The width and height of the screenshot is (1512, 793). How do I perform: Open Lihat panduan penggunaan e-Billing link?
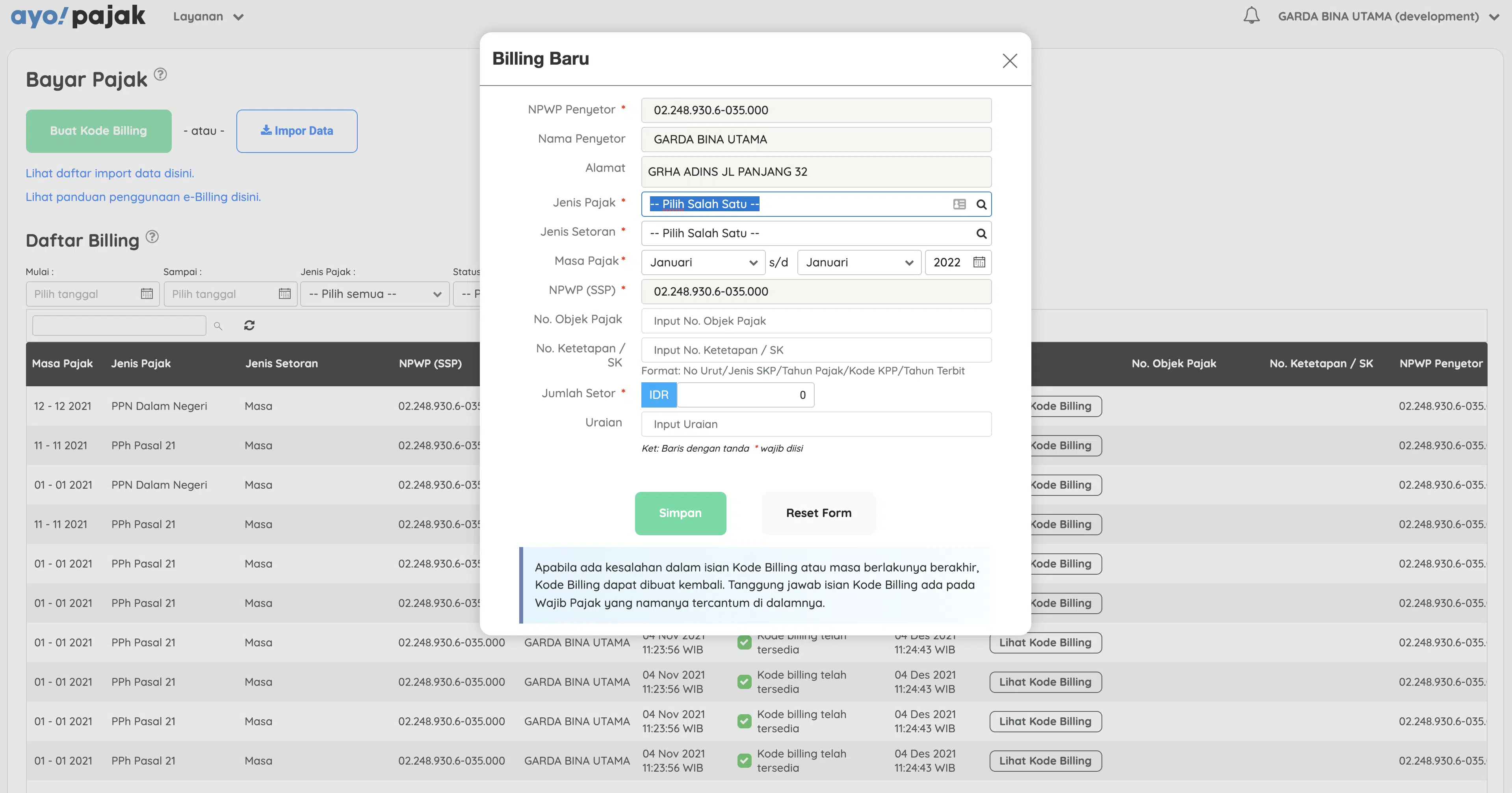click(143, 197)
